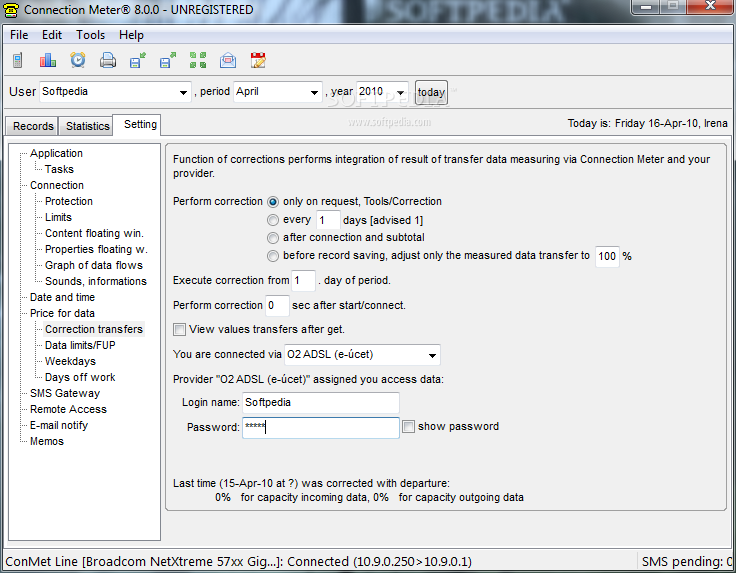Open the Tools menu
This screenshot has width=736, height=573.
(91, 35)
